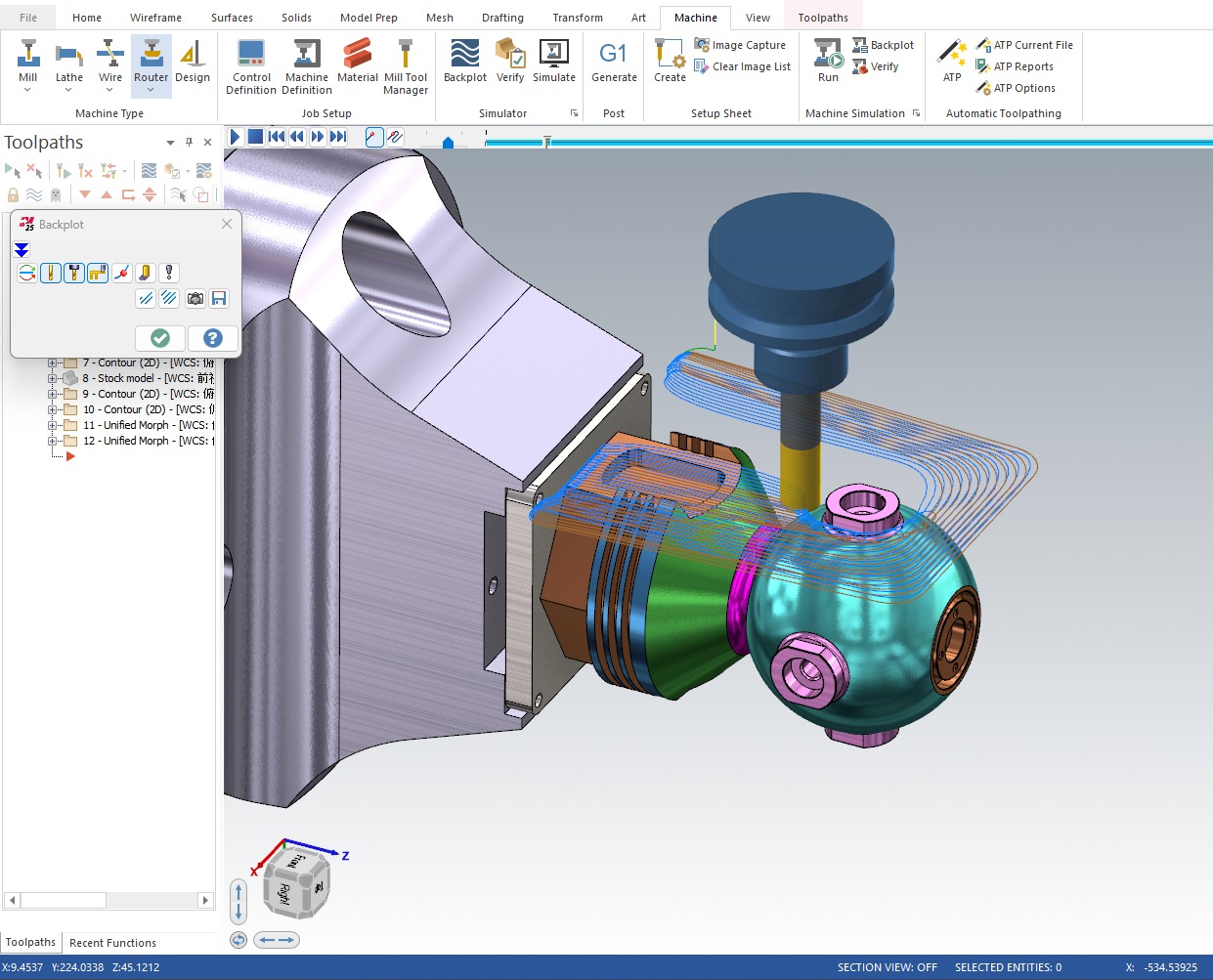Open Mill Tool Manager
Screen dimensions: 1213x980
(x=406, y=66)
